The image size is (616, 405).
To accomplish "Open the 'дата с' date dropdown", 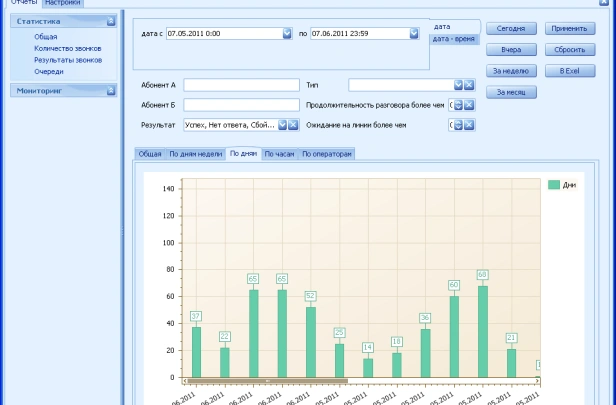I will click(286, 33).
